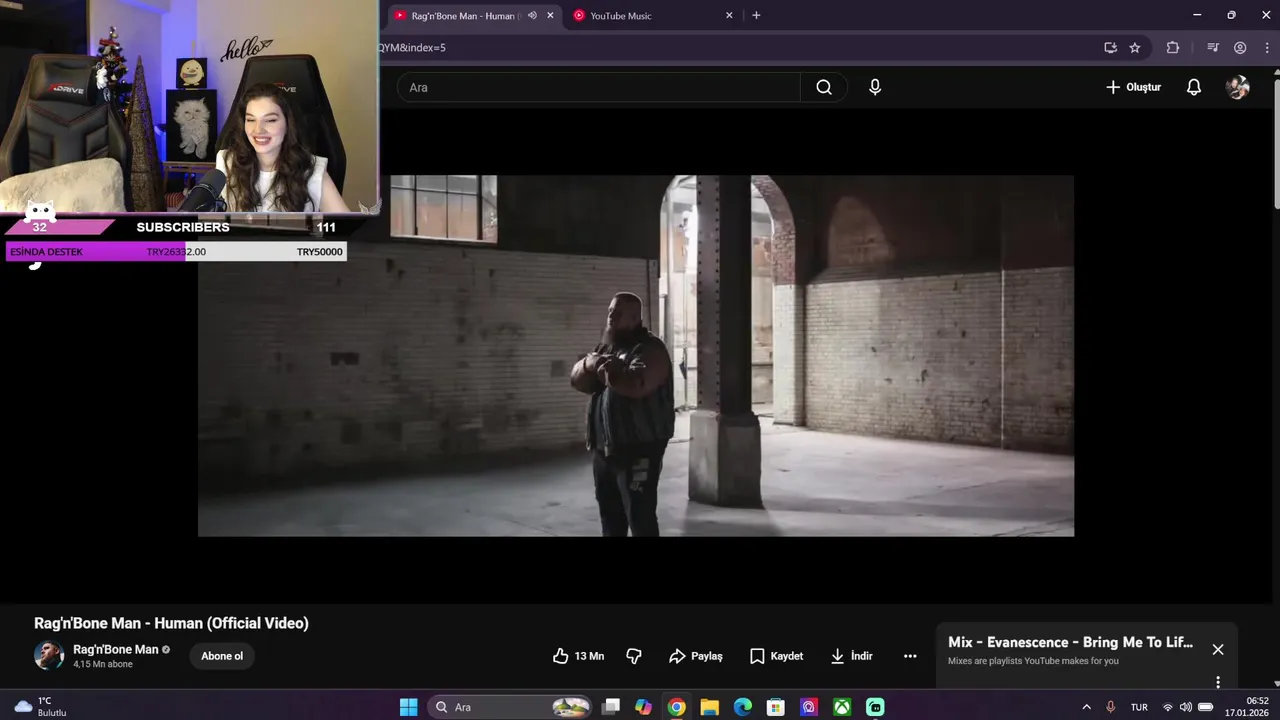Image resolution: width=1280 pixels, height=720 pixels.
Task: Focus the YouTube search box labeled Ara
Action: 598,87
